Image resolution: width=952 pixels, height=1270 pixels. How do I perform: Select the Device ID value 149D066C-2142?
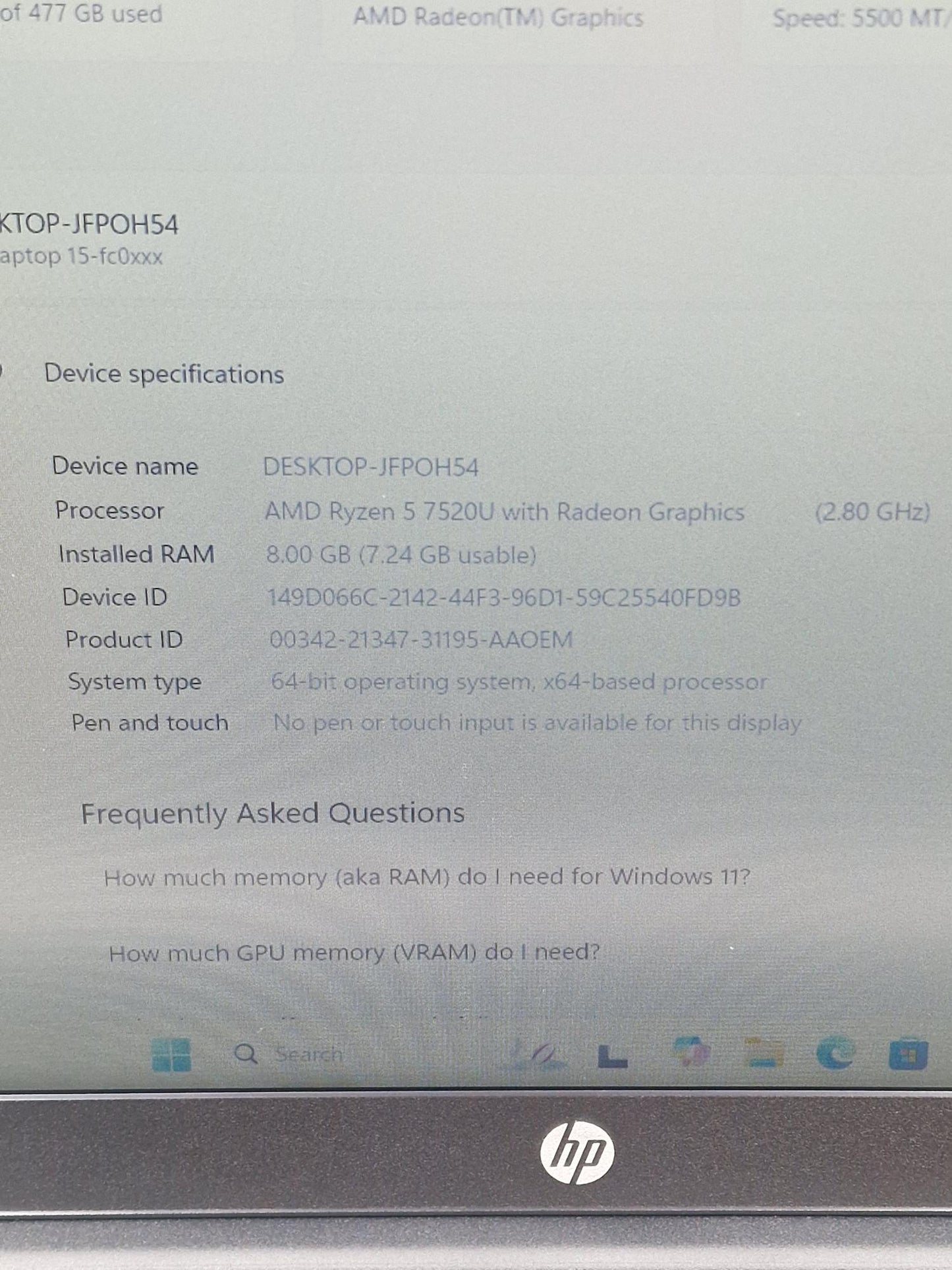[x=504, y=598]
